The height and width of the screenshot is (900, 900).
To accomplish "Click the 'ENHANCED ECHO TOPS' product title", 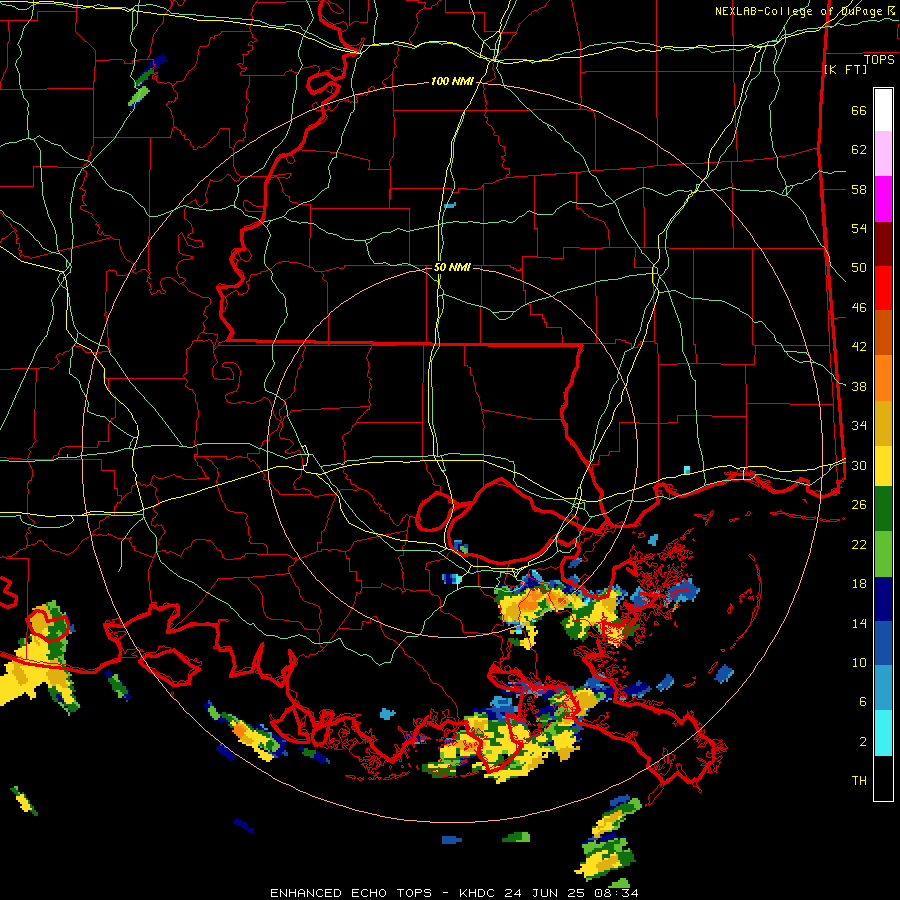I will (351, 893).
